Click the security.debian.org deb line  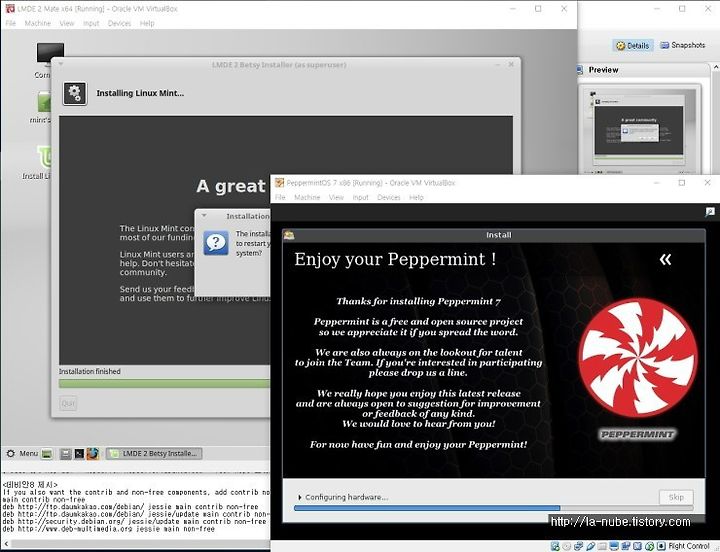tap(134, 522)
